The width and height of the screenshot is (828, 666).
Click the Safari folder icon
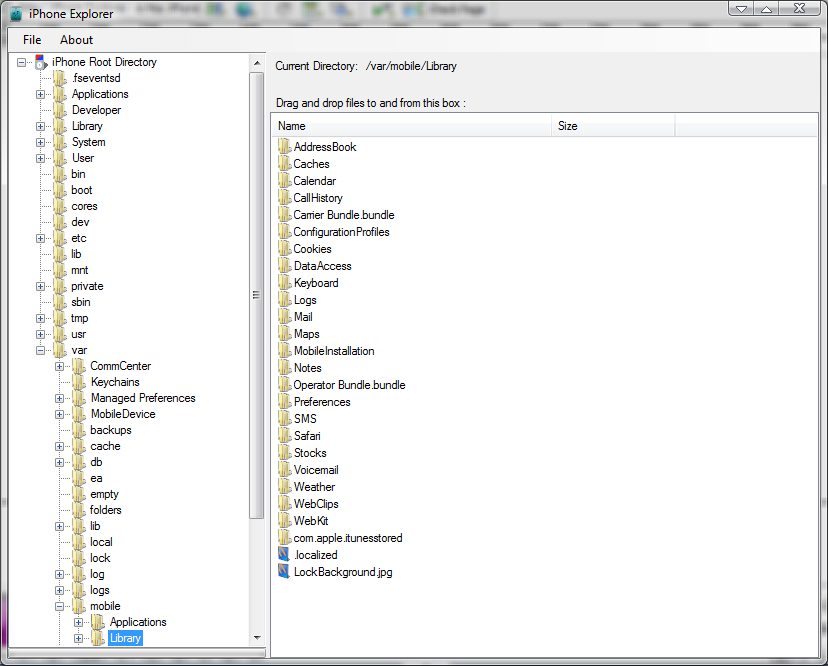(285, 435)
